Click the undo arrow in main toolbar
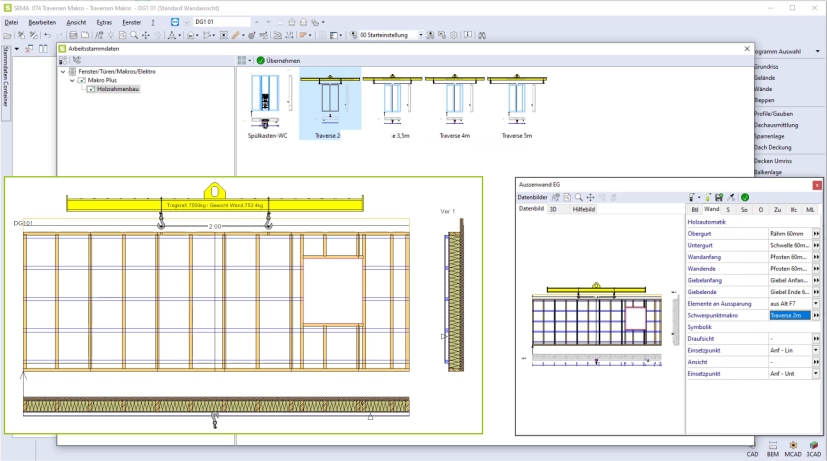This screenshot has height=461, width=827. 47,35
